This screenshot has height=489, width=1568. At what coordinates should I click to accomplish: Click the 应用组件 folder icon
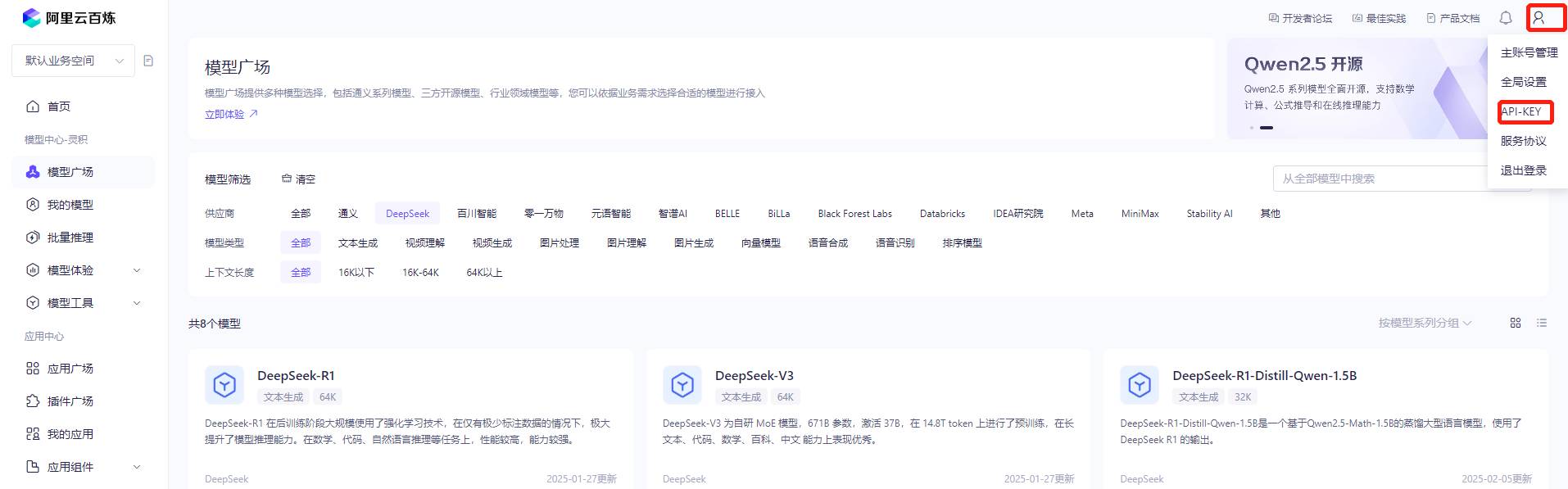point(33,467)
